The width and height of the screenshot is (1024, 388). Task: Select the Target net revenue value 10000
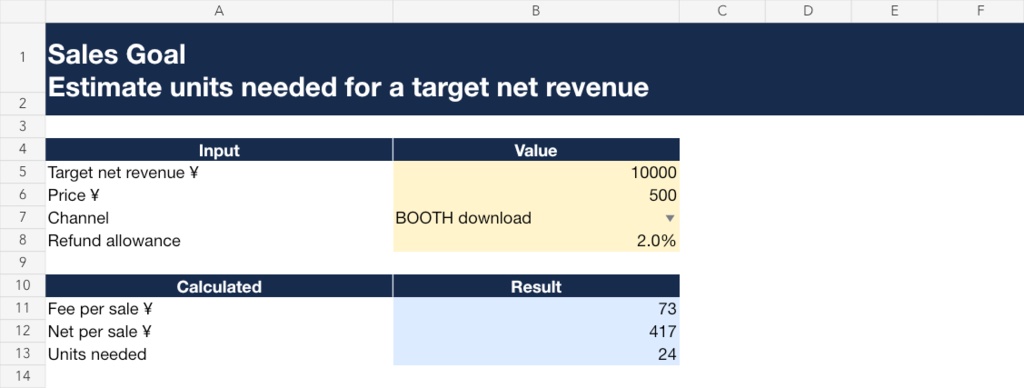[536, 172]
